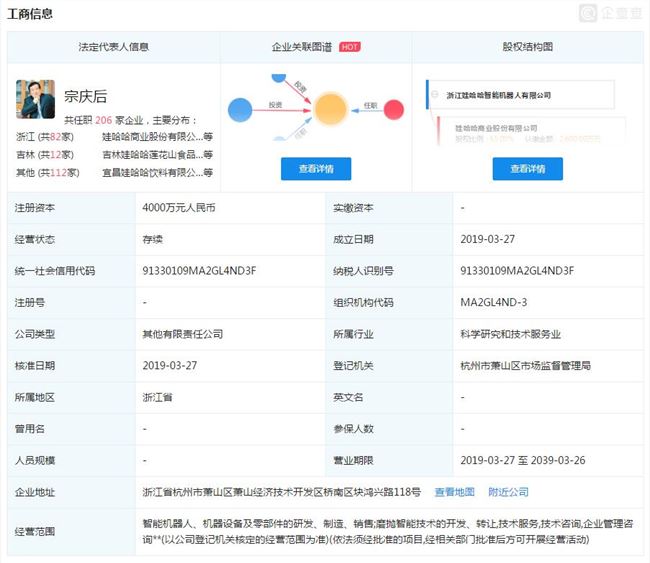Screen dimensions: 650x563
Task: Click region value 浙江省
Action: click(x=158, y=397)
